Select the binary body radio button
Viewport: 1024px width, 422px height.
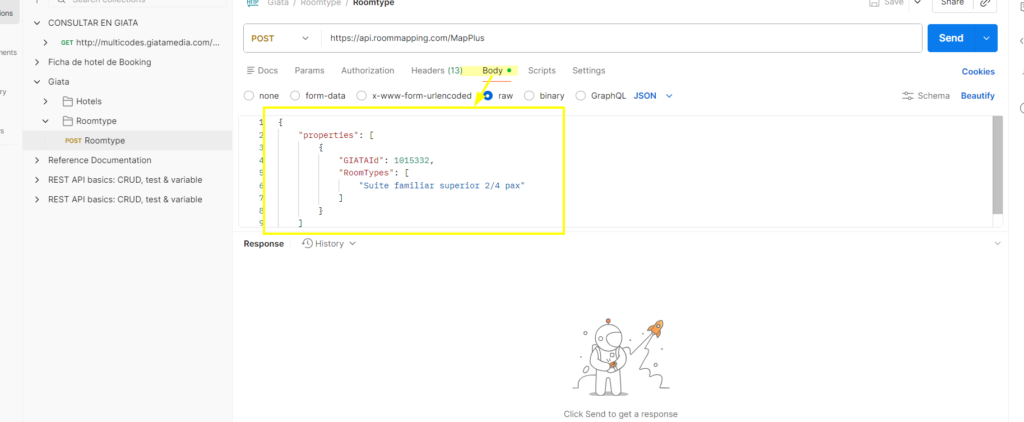pos(531,96)
